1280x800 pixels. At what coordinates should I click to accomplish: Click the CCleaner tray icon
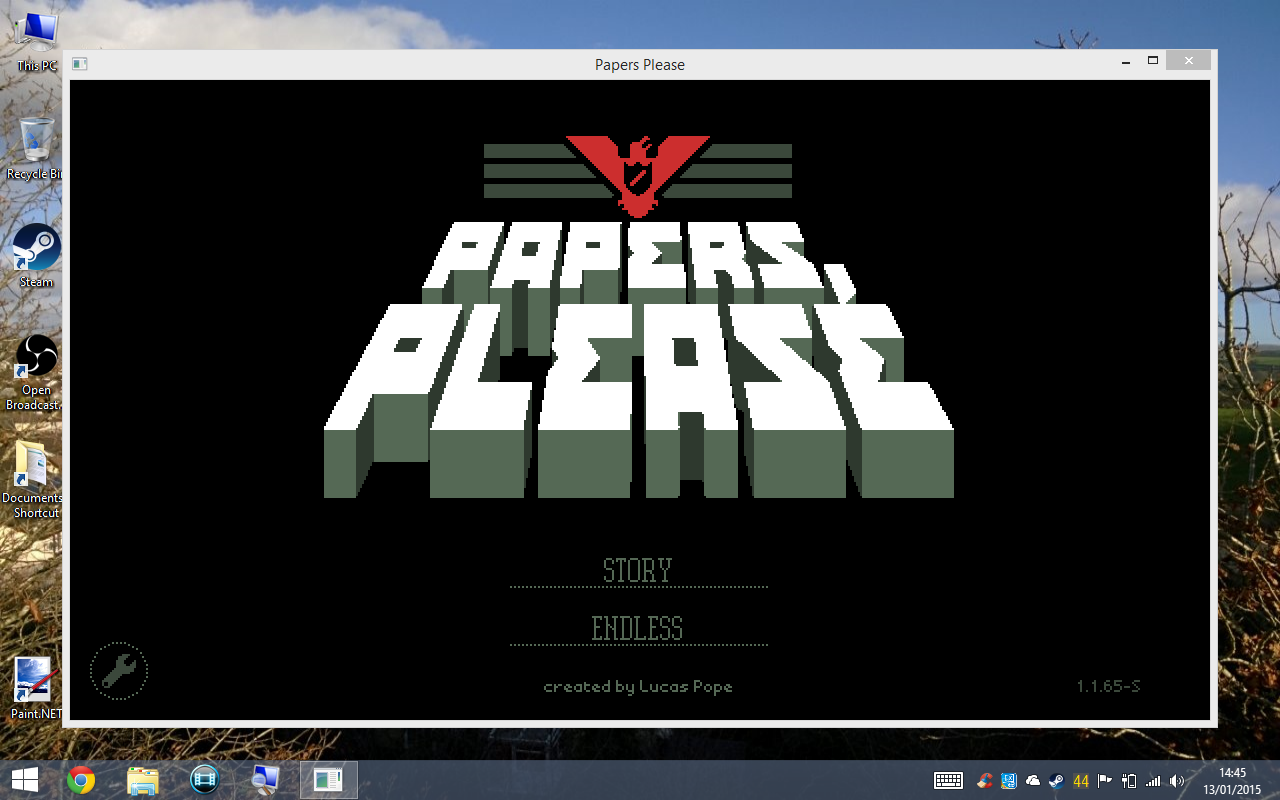(986, 781)
